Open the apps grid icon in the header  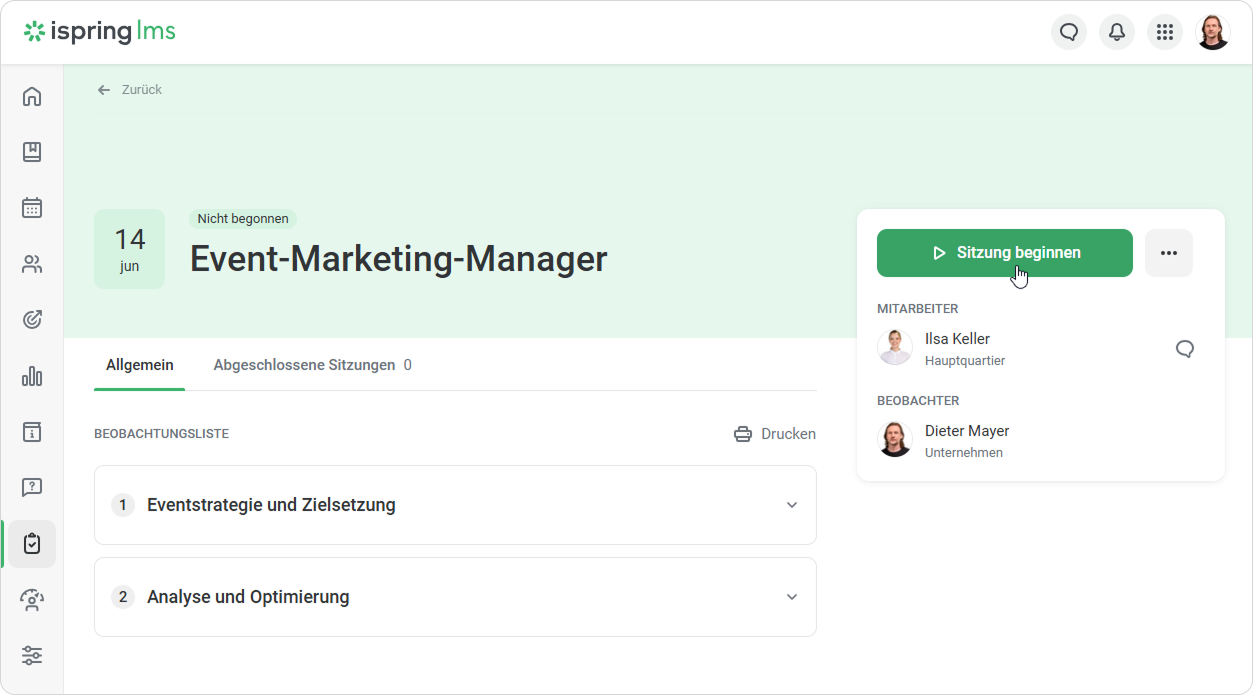pyautogui.click(x=1165, y=32)
